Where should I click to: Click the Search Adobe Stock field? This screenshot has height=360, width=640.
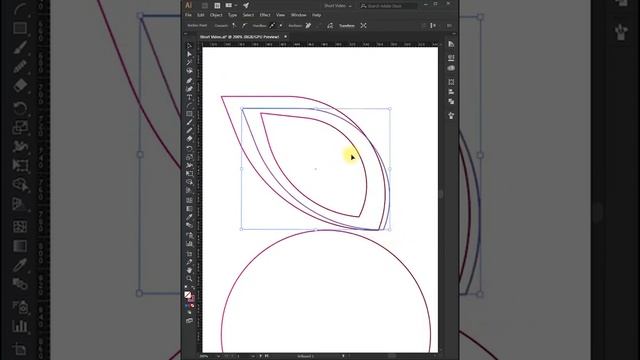point(388,6)
